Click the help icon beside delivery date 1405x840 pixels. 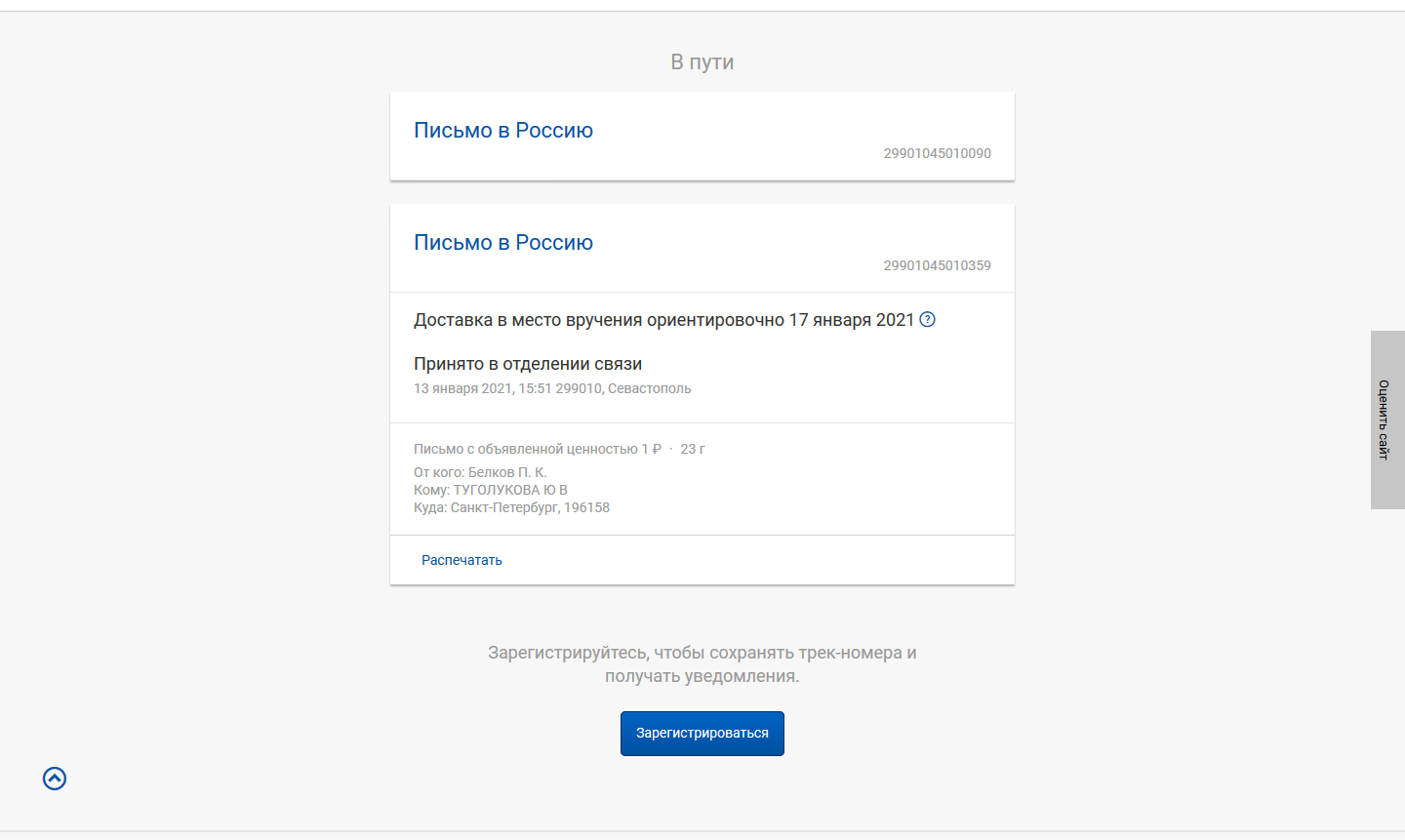pyautogui.click(x=928, y=320)
